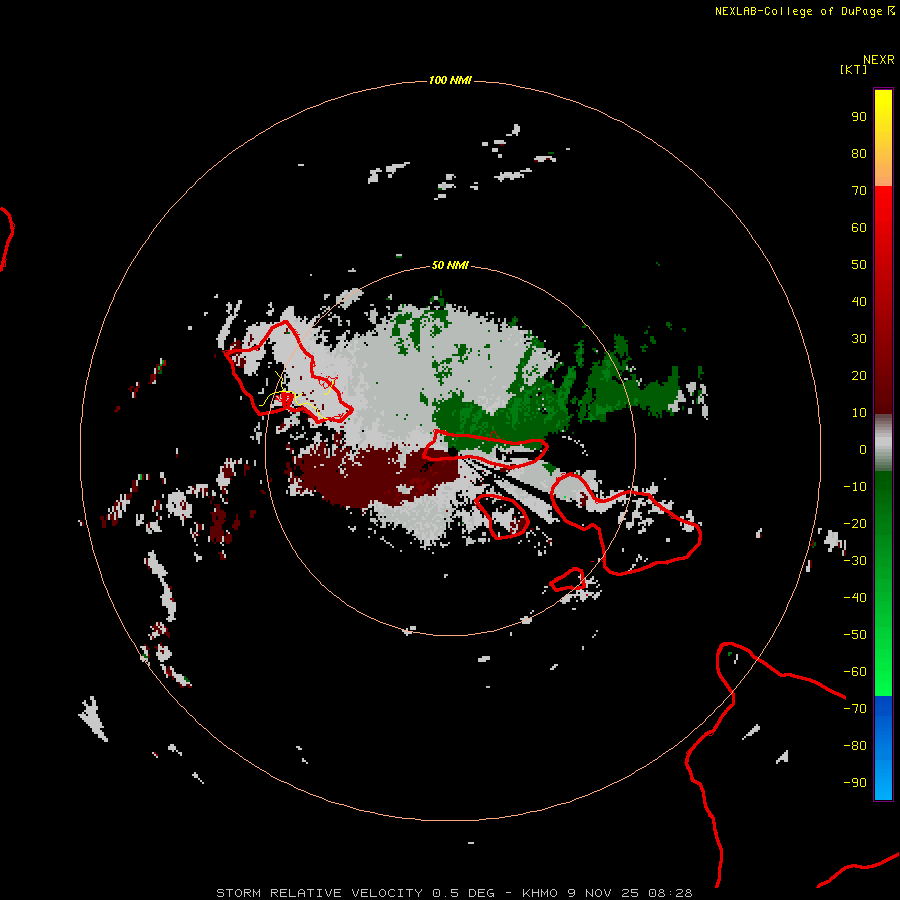Click the Storm Relative Velocity caption at bottom

(454, 893)
